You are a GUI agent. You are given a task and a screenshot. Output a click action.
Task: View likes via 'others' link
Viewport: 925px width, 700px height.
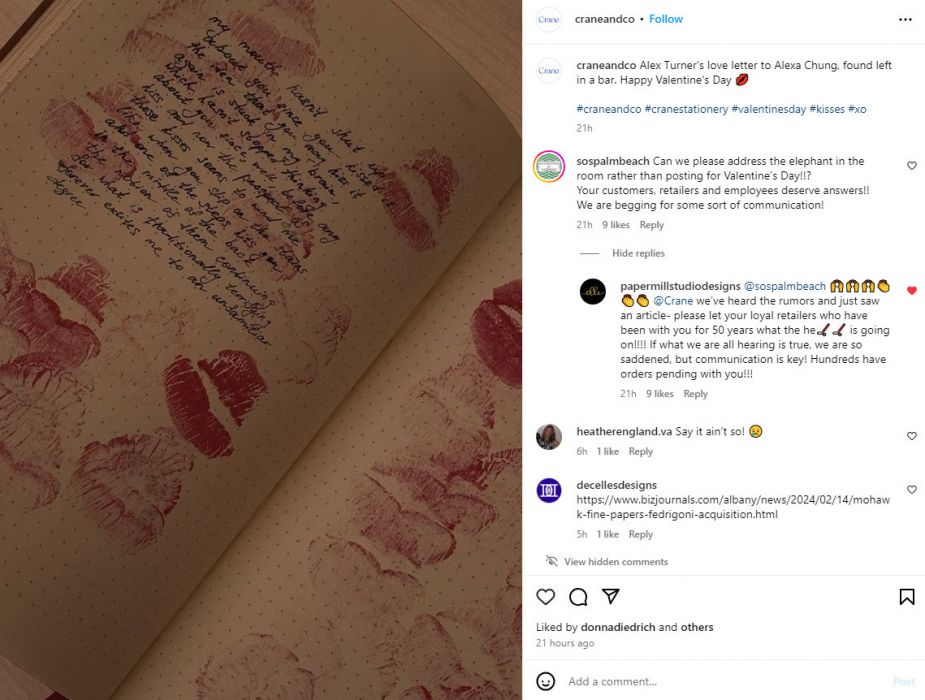pos(697,627)
